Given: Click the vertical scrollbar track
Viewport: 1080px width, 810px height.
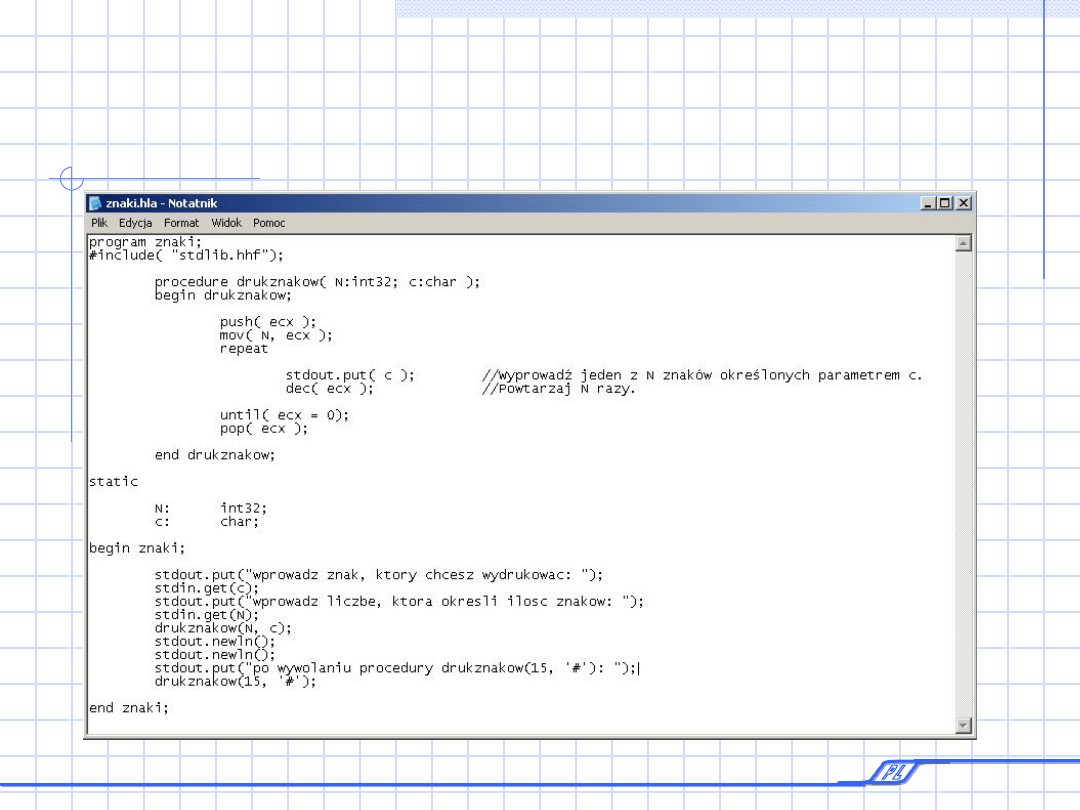Looking at the screenshot, I should [963, 480].
